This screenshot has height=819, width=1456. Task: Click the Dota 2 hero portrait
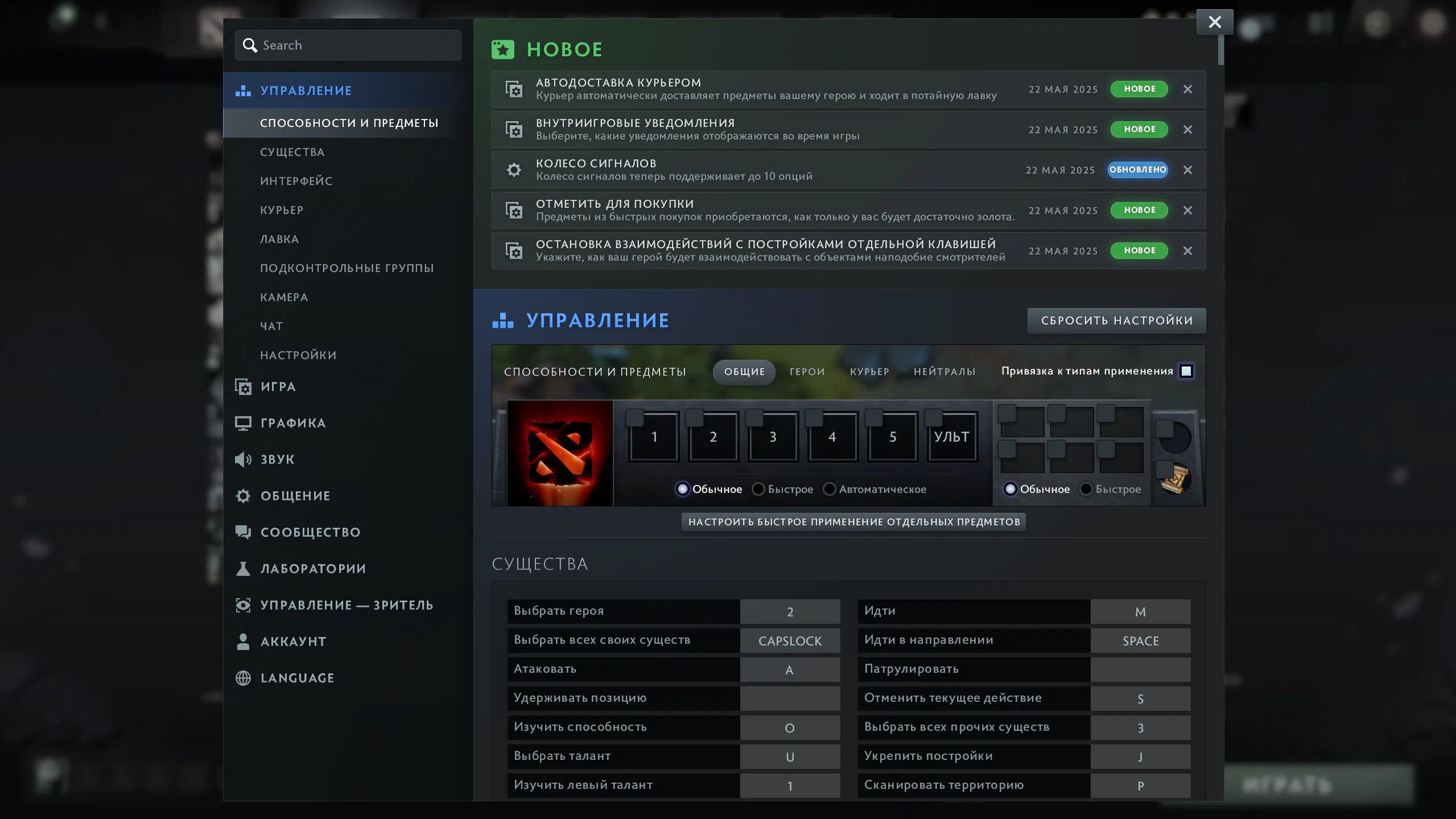click(560, 453)
